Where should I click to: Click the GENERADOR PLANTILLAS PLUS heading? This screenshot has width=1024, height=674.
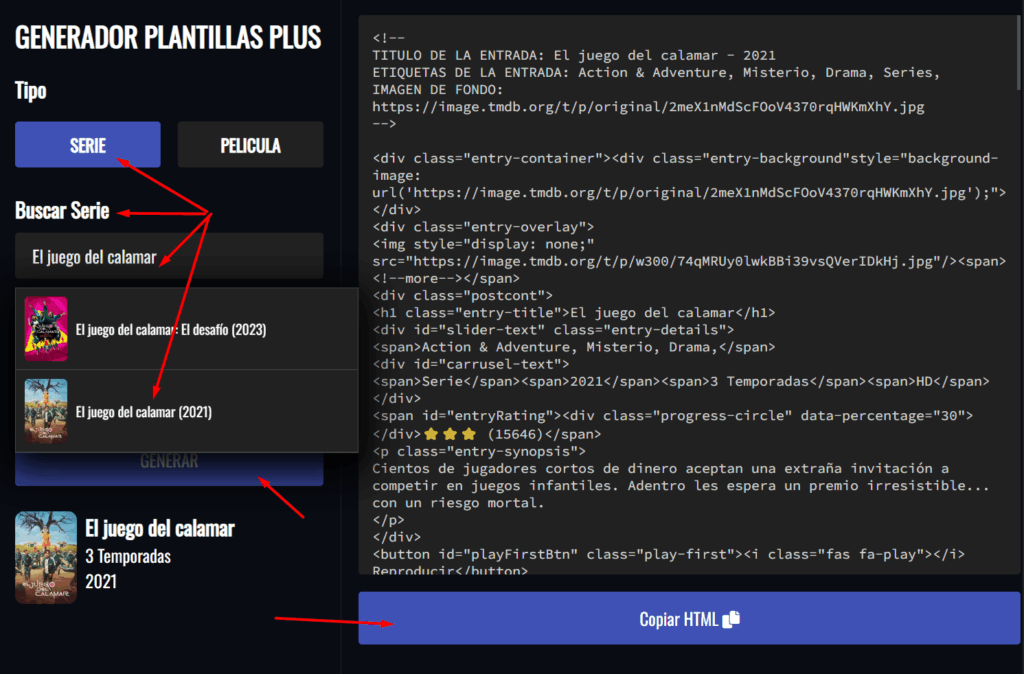pyautogui.click(x=168, y=37)
